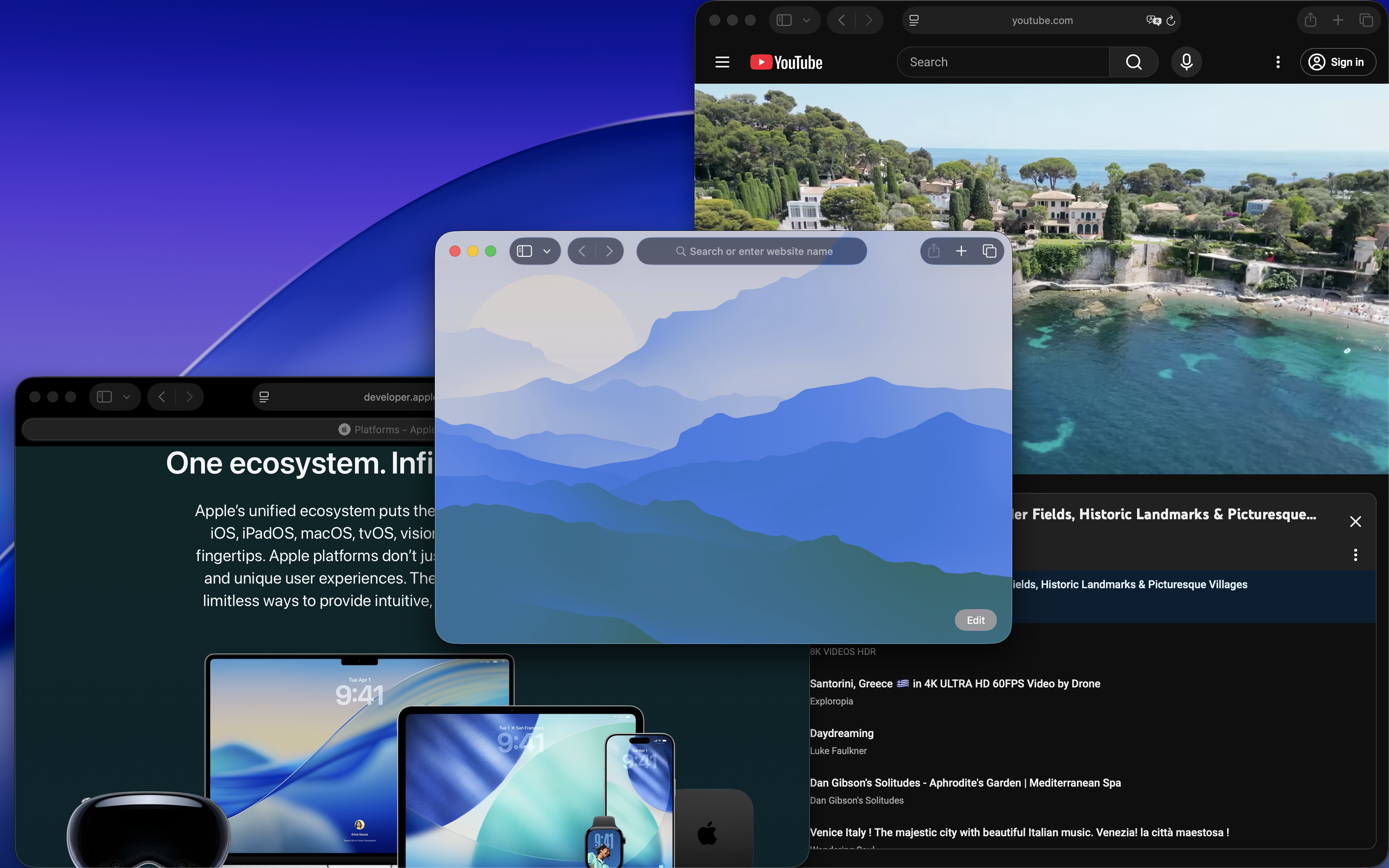Click the Edit button on start page
This screenshot has width=1389, height=868.
(x=975, y=620)
